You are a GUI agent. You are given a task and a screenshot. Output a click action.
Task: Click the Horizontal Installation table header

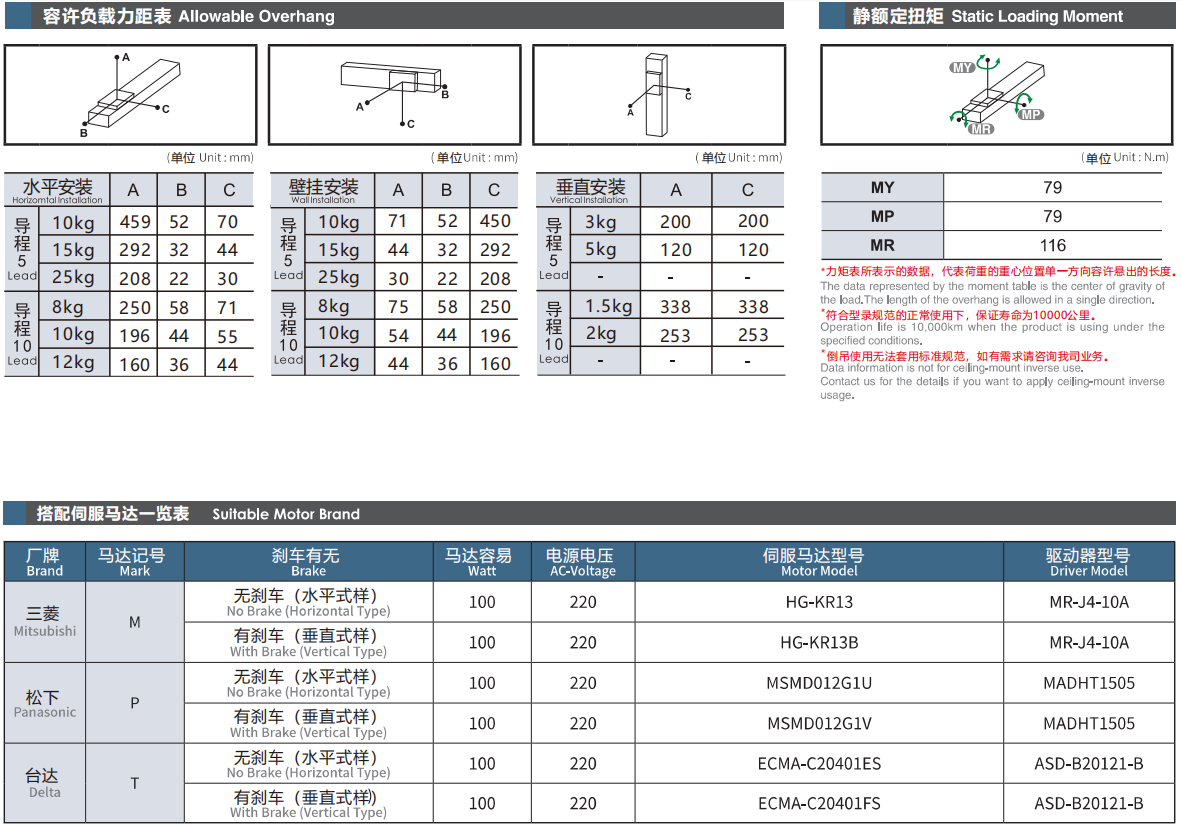[x=57, y=190]
